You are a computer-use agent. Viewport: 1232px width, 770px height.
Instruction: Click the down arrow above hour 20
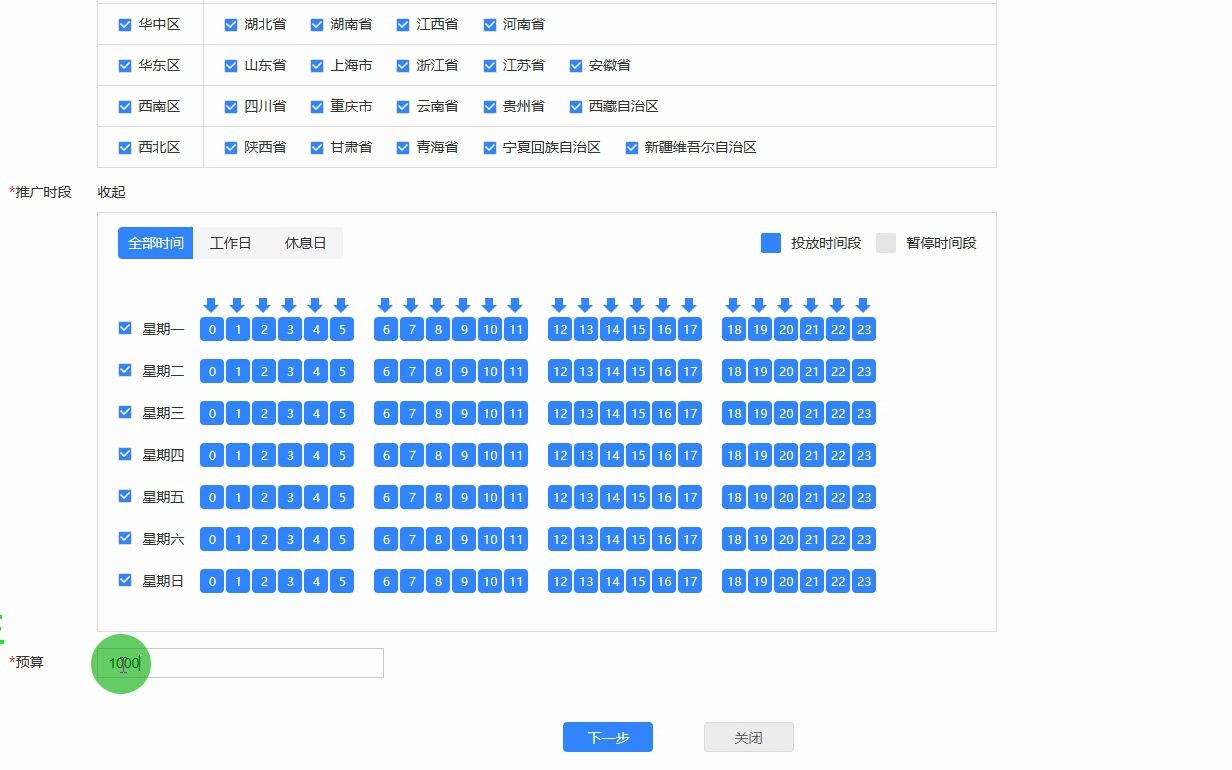(x=785, y=305)
